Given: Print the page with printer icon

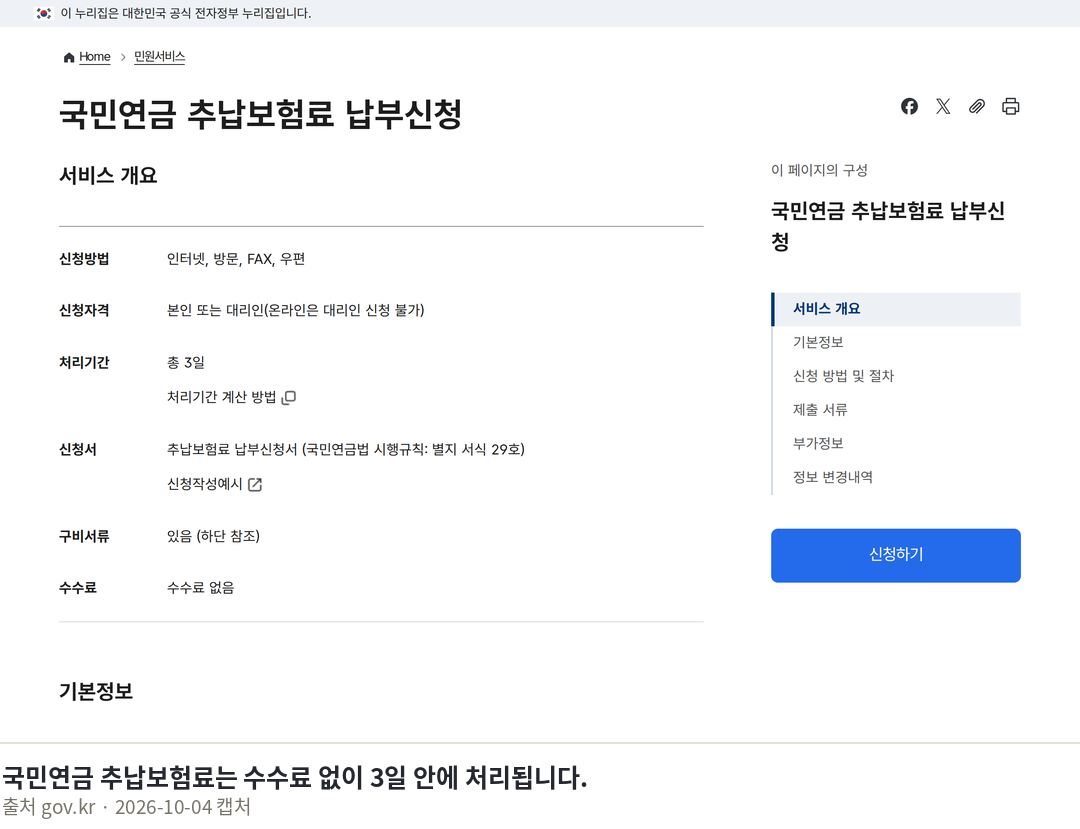Looking at the screenshot, I should pos(1010,106).
